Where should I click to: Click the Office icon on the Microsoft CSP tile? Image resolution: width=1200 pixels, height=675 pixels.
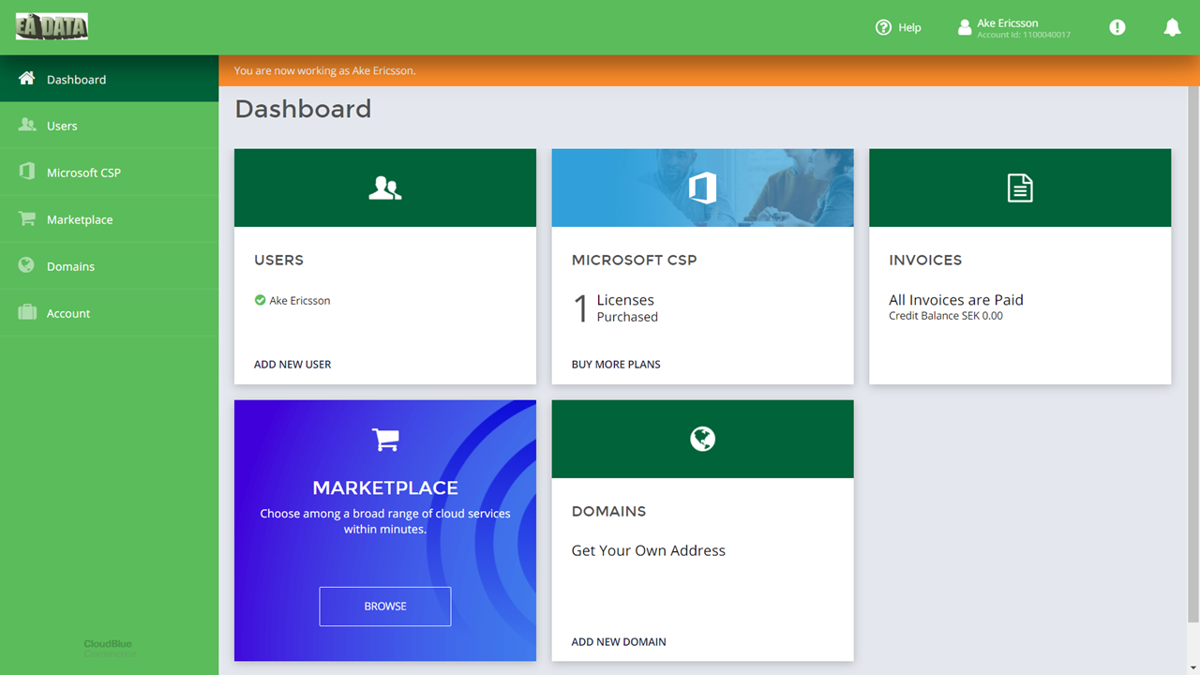703,188
